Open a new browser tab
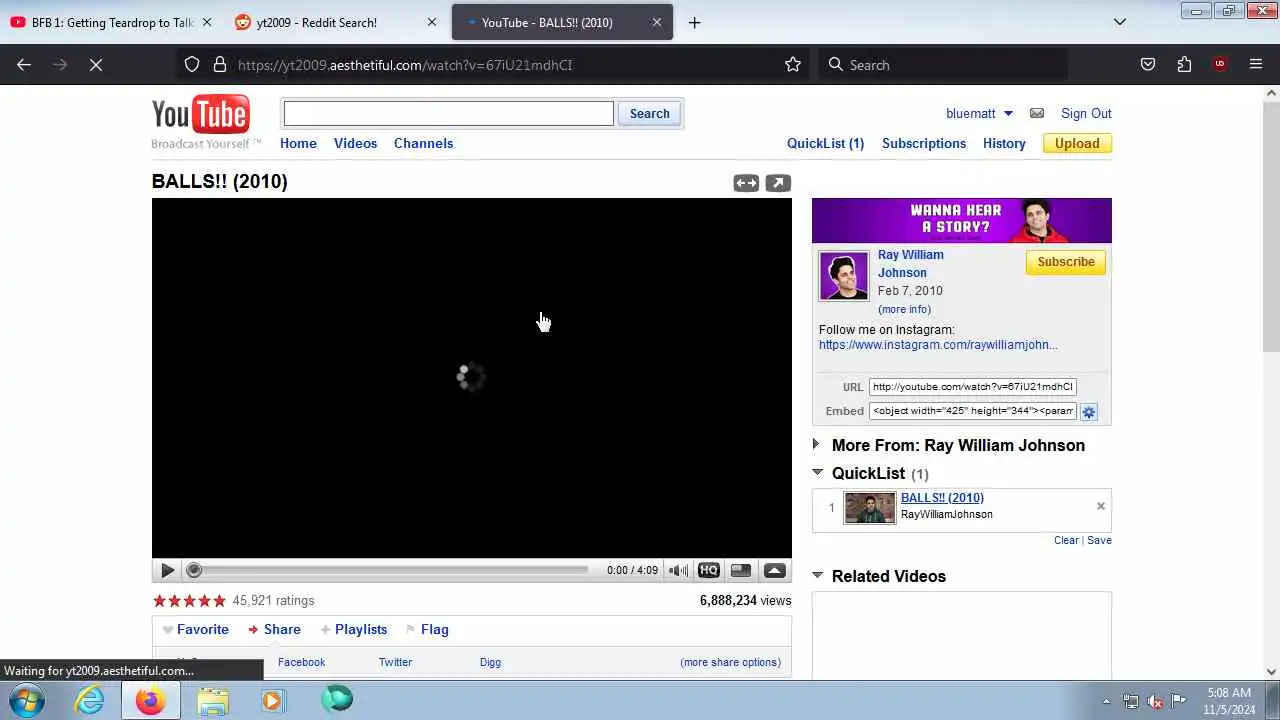This screenshot has height=720, width=1280. tap(694, 22)
